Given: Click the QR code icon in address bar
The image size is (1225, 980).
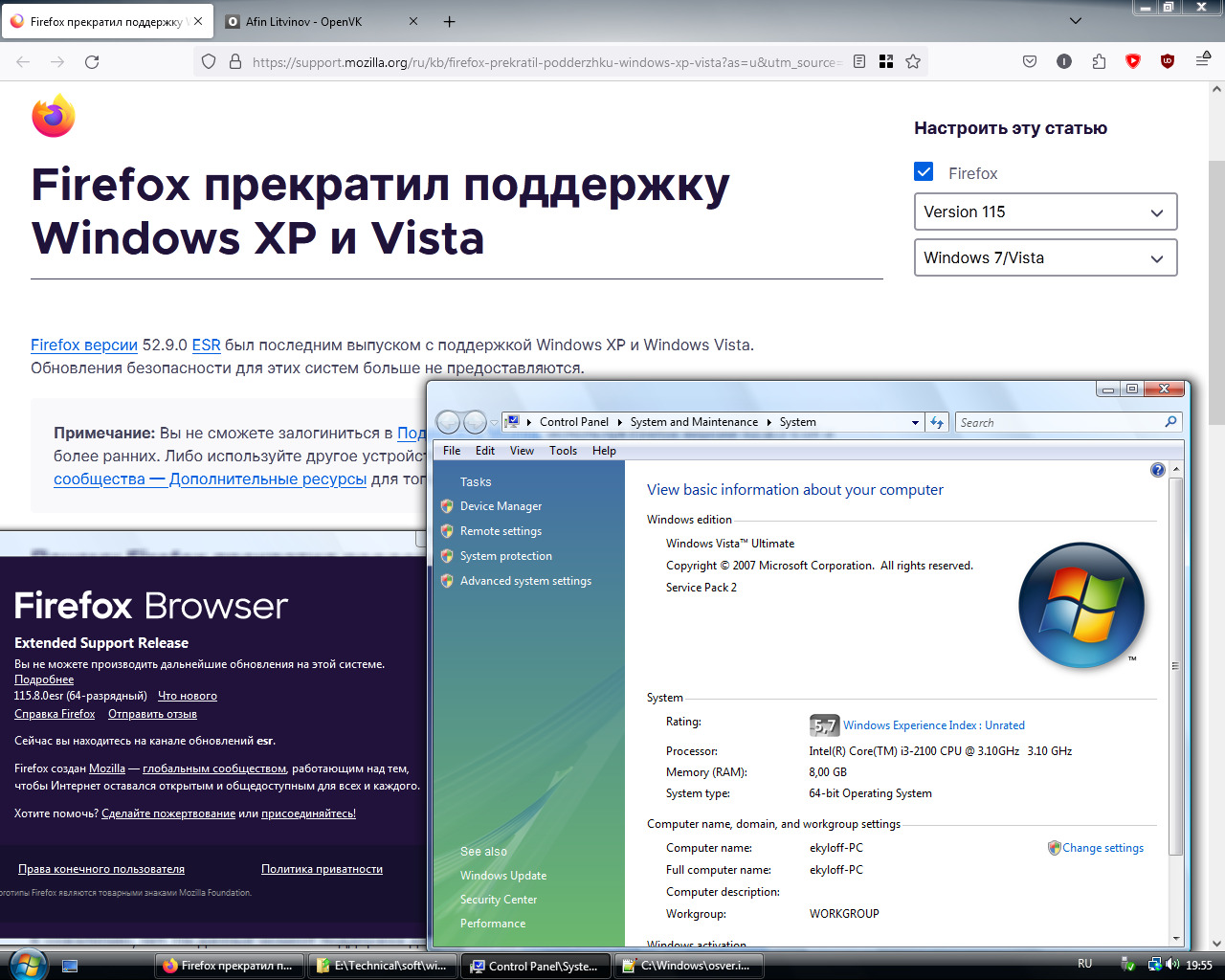Looking at the screenshot, I should coord(886,61).
